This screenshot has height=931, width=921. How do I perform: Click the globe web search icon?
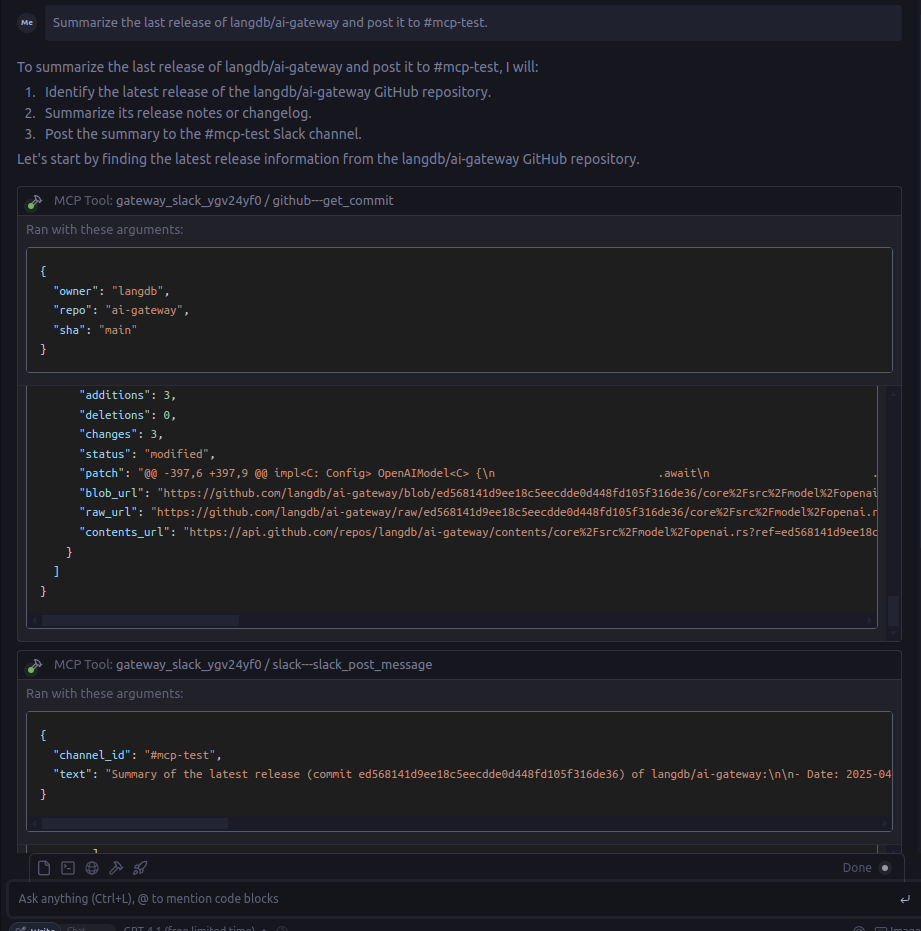point(92,868)
